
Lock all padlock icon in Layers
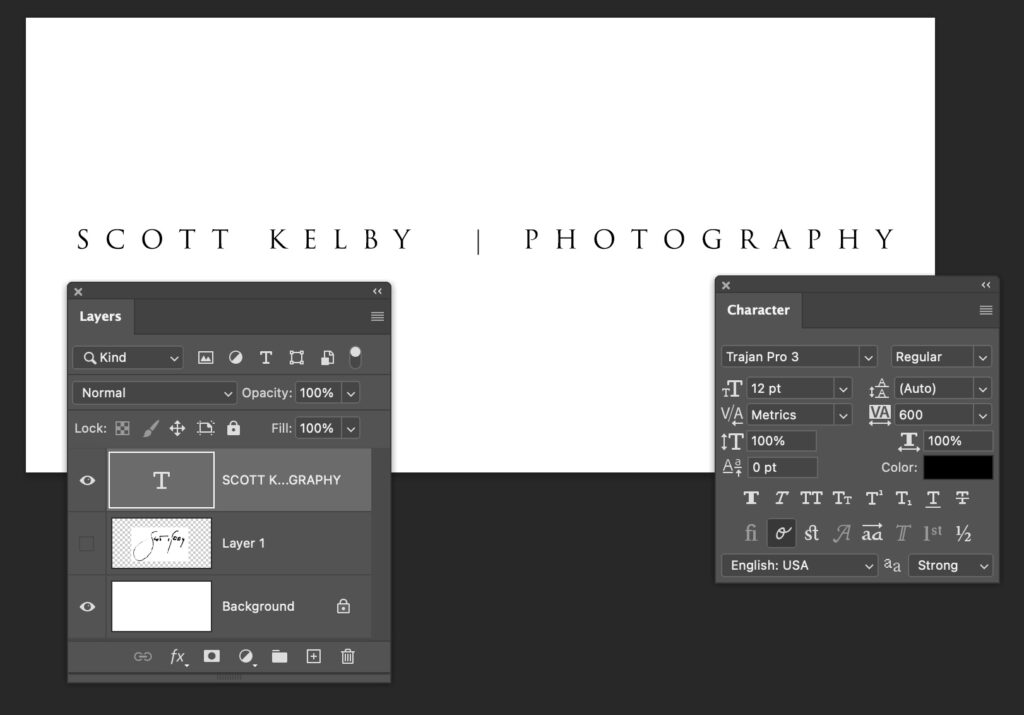pyautogui.click(x=233, y=428)
